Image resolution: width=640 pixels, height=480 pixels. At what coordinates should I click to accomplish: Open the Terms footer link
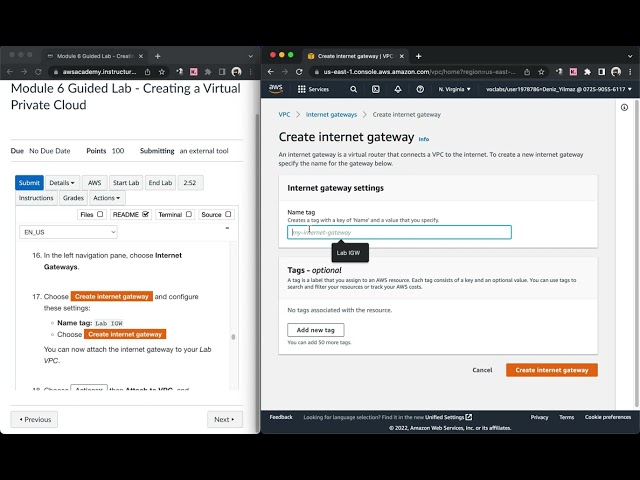(x=567, y=417)
